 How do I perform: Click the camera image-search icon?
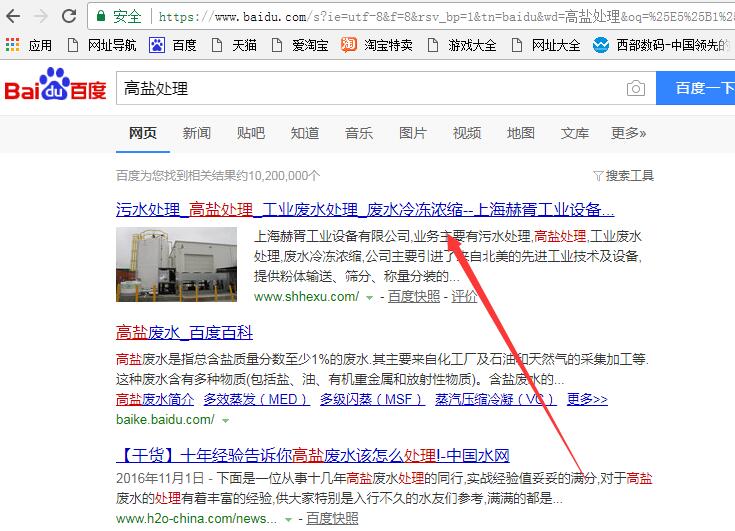pyautogui.click(x=636, y=88)
